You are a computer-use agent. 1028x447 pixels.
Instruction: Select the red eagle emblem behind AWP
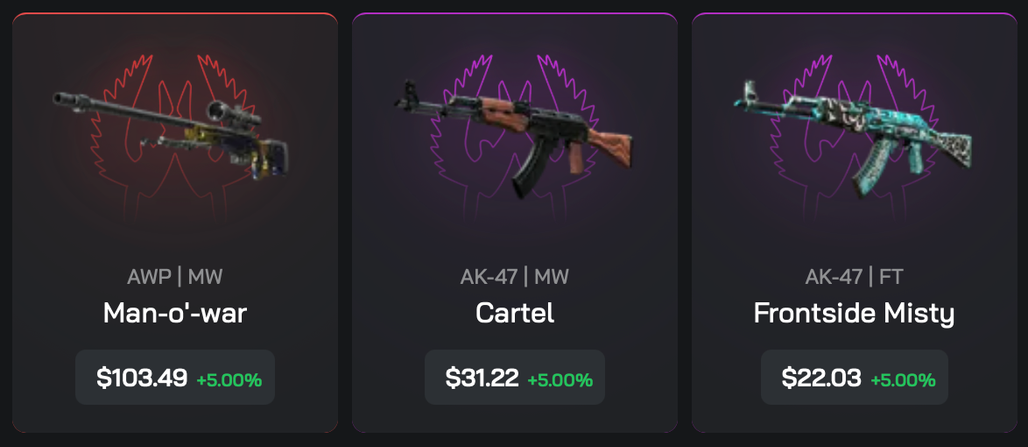coord(175,136)
